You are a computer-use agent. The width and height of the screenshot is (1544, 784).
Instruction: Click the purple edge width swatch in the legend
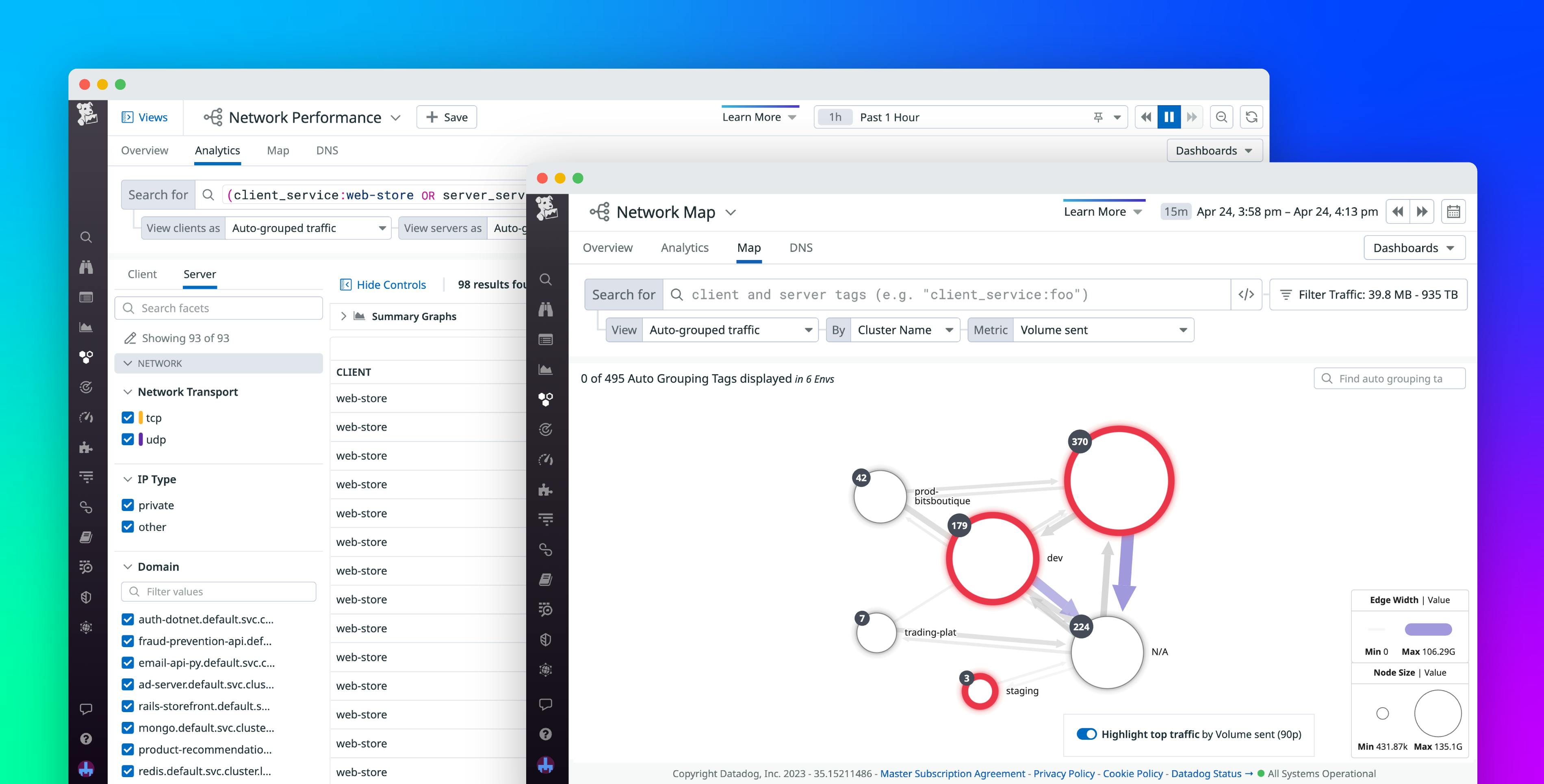coord(1429,629)
